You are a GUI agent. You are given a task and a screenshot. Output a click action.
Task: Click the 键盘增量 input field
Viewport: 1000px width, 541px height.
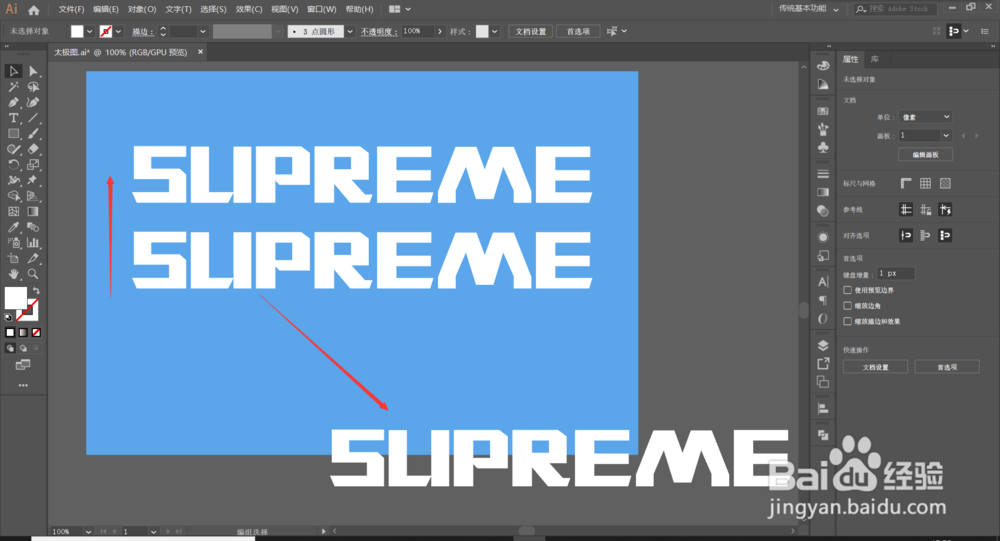click(896, 274)
